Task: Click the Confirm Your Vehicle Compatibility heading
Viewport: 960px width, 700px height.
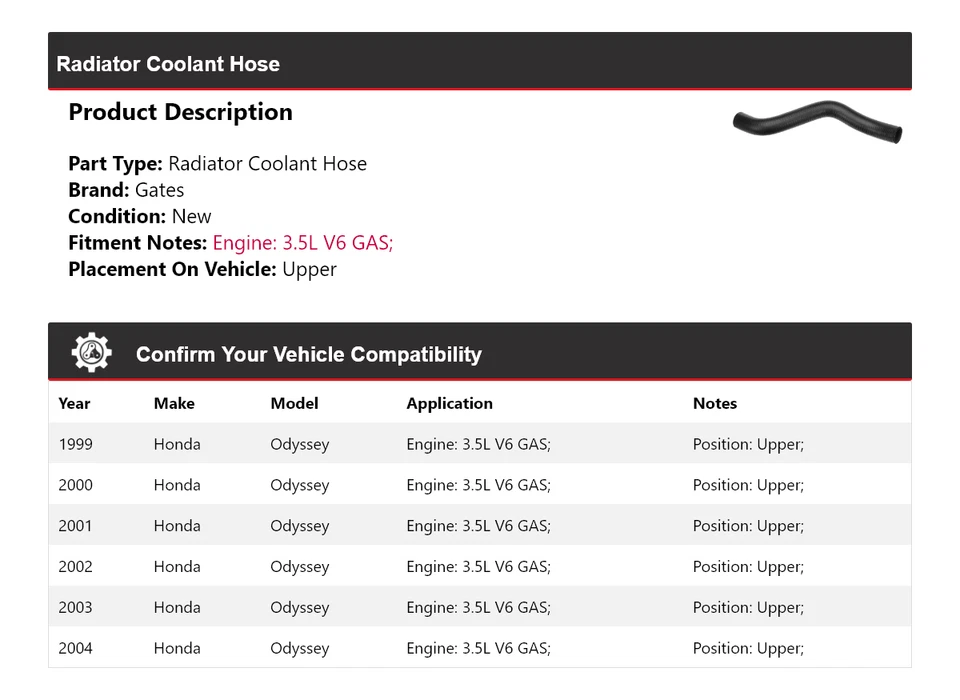Action: [308, 355]
